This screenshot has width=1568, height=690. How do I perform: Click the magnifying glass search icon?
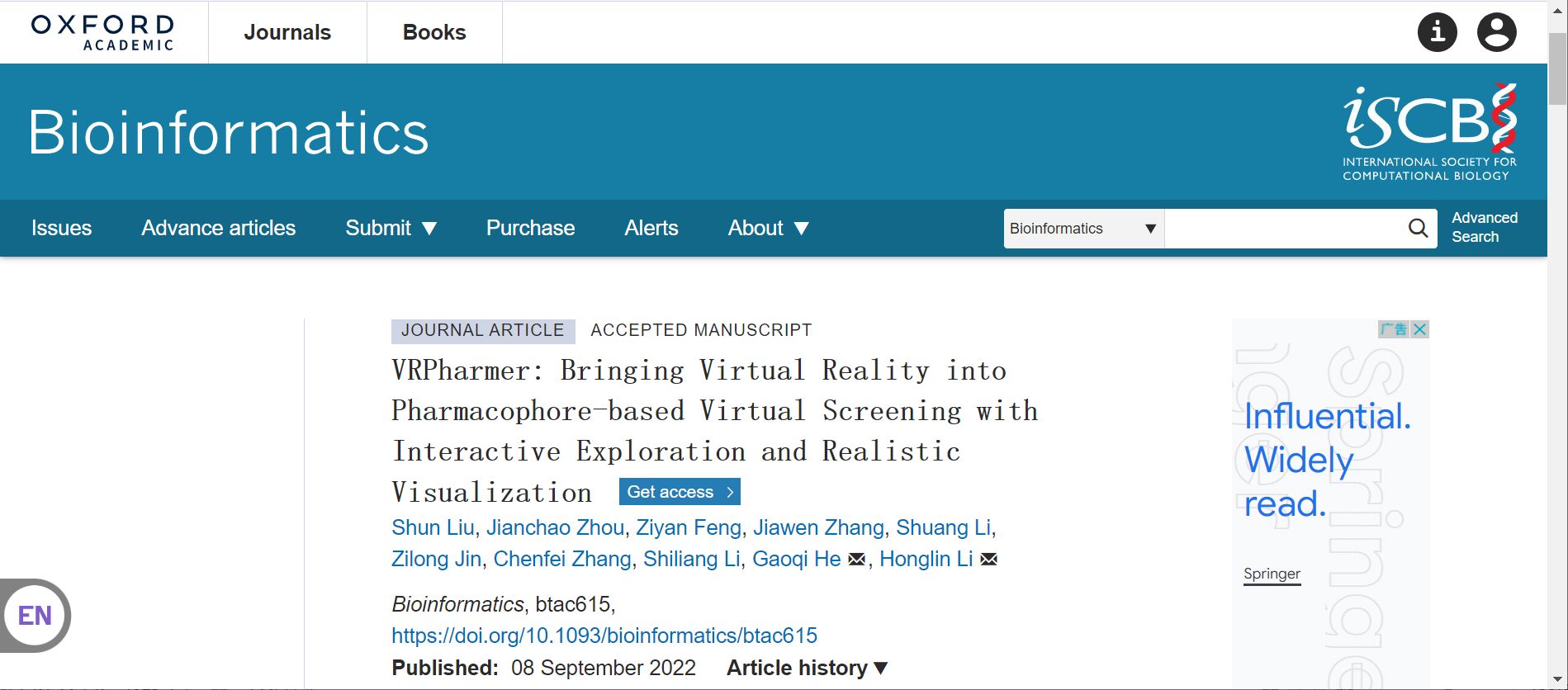tap(1418, 228)
